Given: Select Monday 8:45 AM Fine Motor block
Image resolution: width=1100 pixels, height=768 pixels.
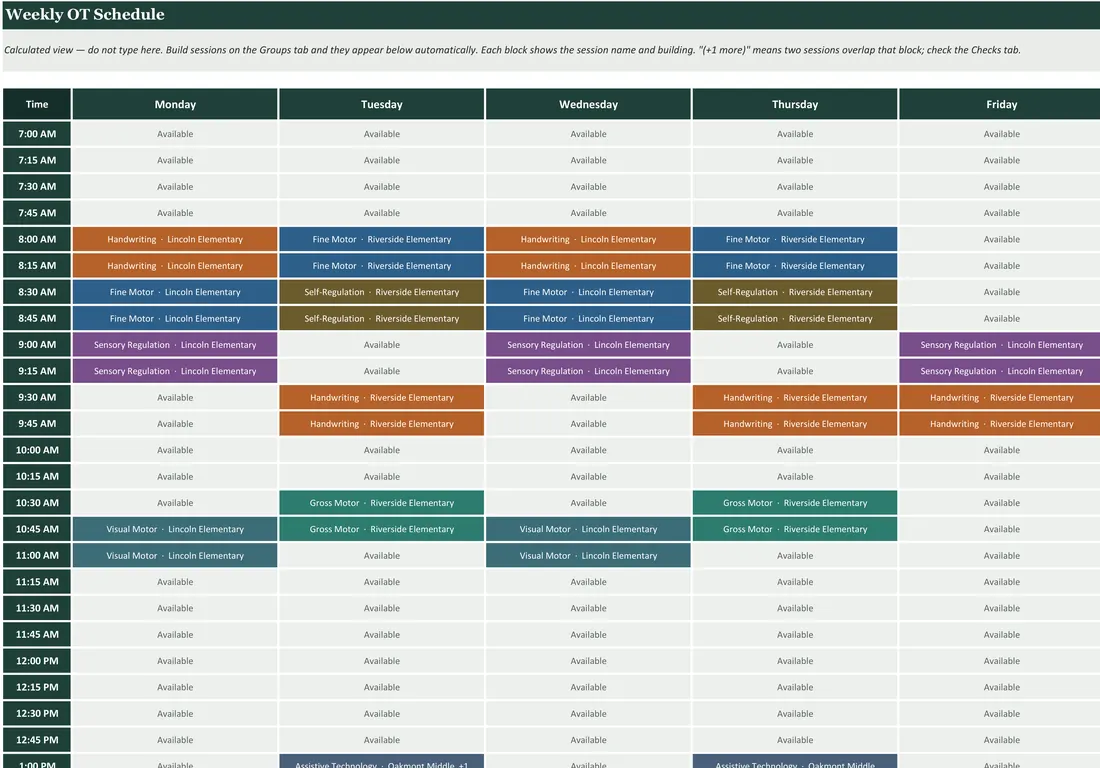Looking at the screenshot, I should pyautogui.click(x=175, y=318).
